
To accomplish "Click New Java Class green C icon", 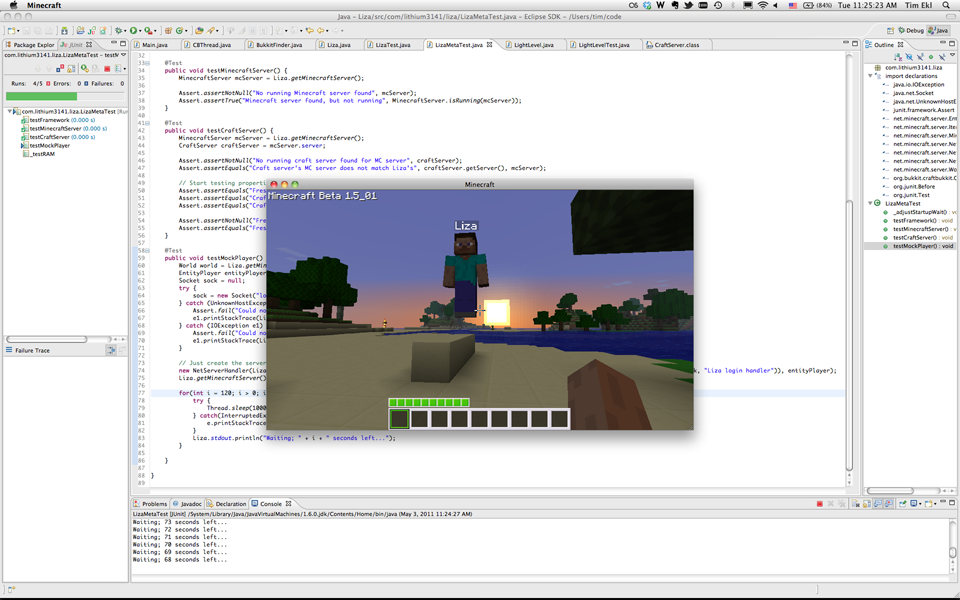I will [x=179, y=31].
